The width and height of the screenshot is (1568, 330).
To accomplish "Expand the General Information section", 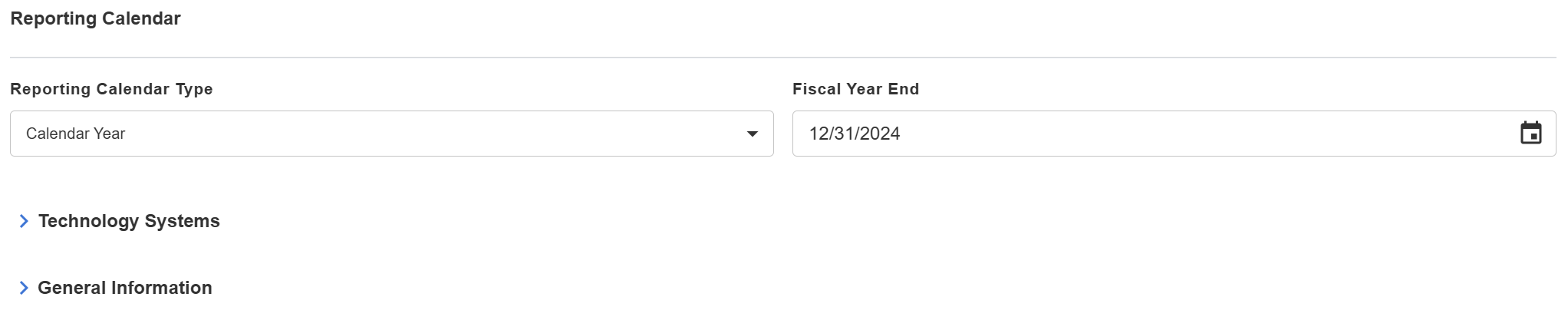I will click(115, 288).
